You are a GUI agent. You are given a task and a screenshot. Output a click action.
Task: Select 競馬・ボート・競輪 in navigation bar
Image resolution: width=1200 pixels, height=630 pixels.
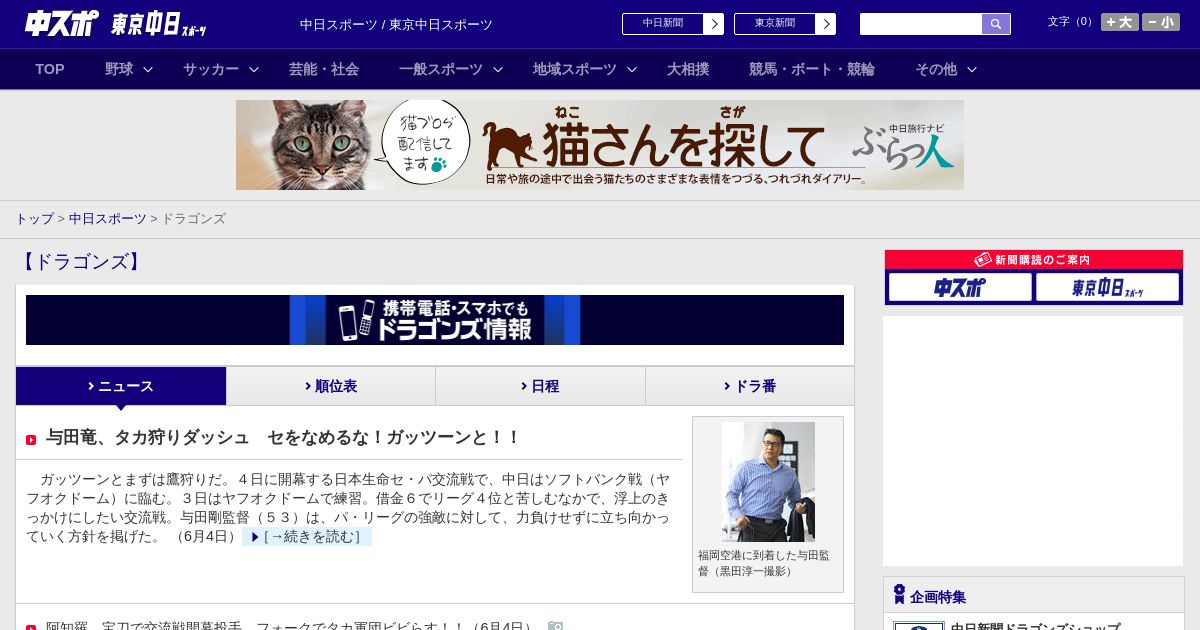[812, 69]
